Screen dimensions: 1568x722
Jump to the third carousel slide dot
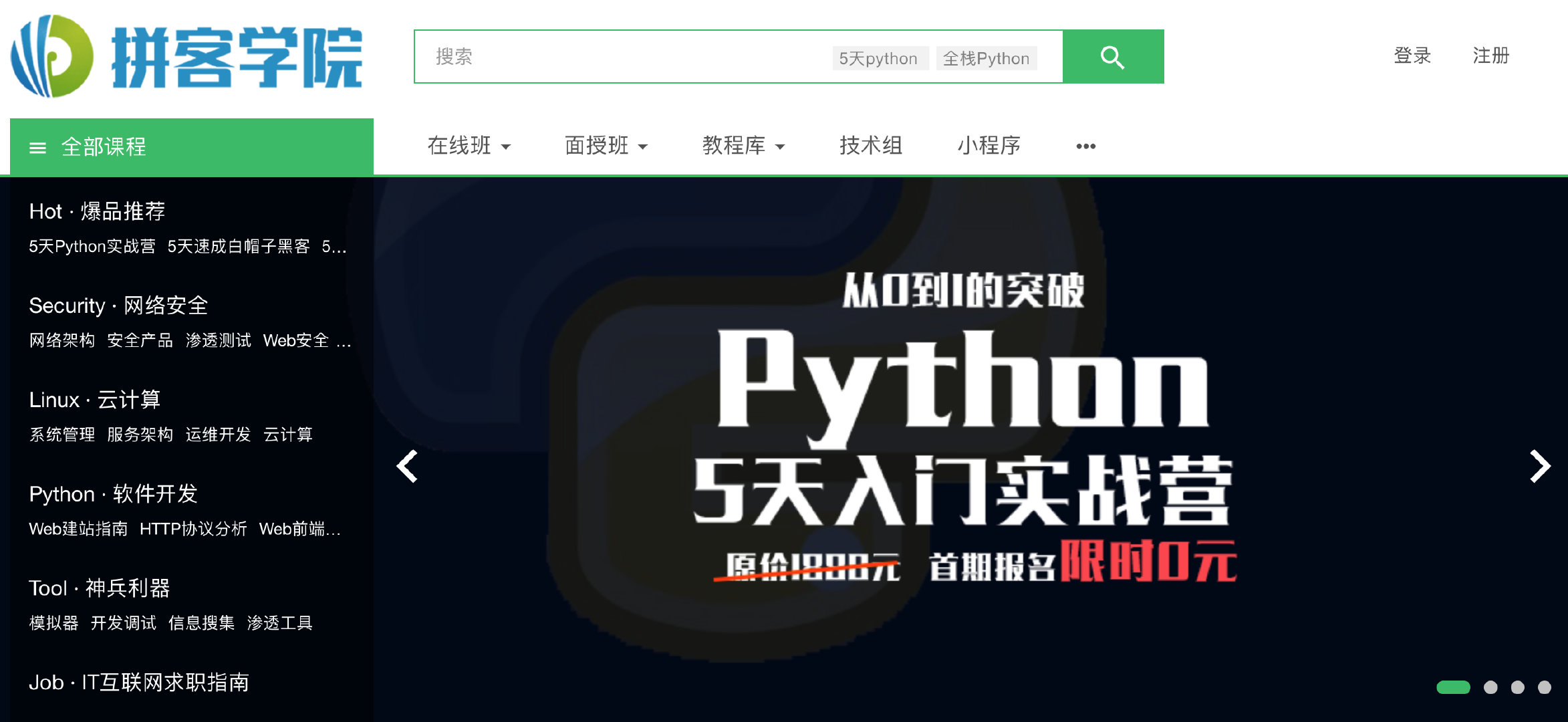(x=1518, y=687)
